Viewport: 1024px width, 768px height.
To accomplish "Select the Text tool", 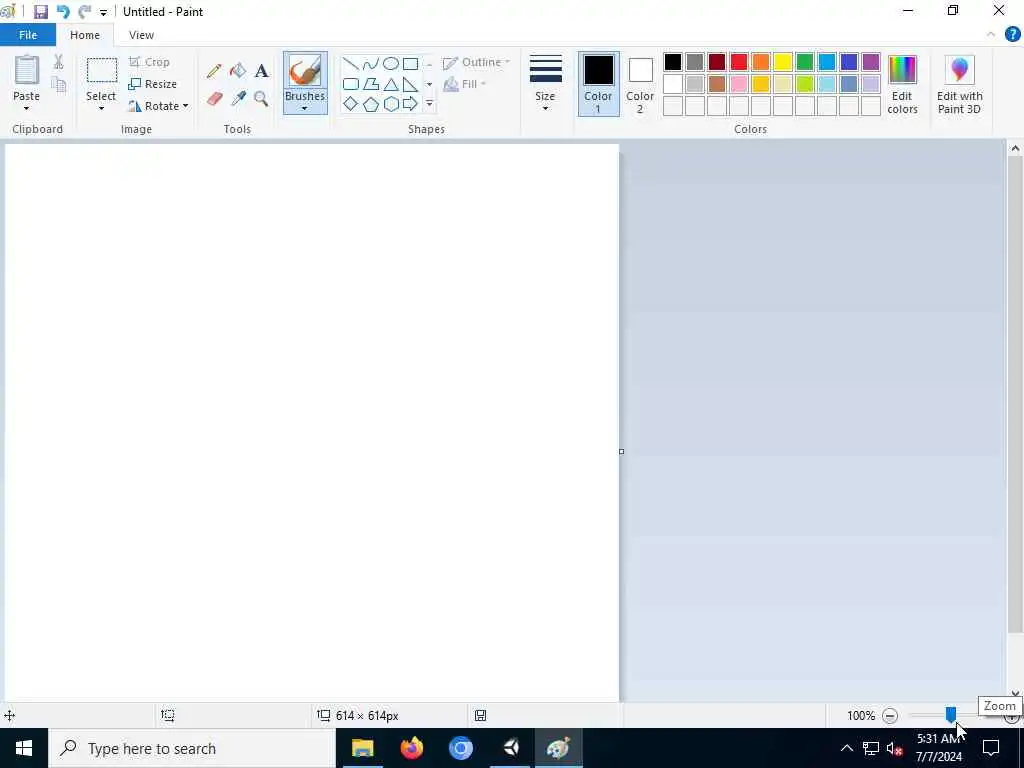I will click(261, 71).
